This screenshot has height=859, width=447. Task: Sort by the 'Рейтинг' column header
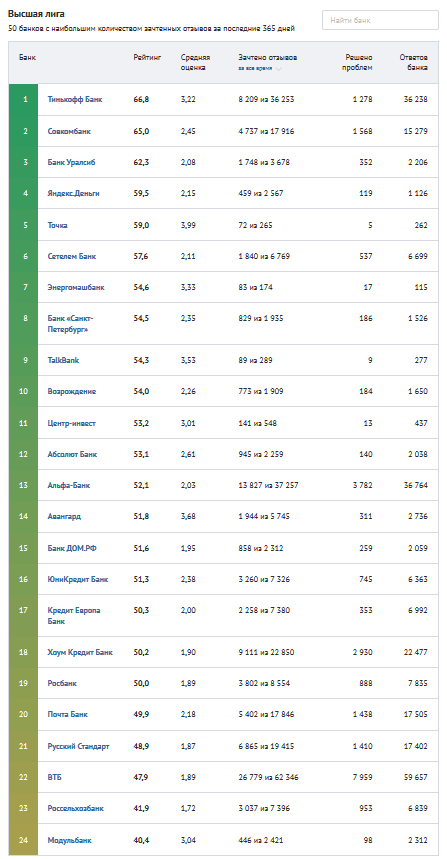(147, 57)
